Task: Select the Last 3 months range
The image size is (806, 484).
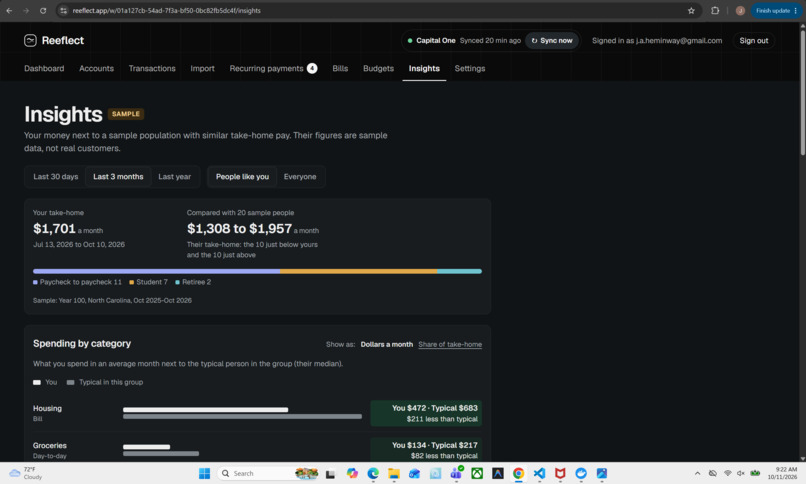Action: (118, 177)
